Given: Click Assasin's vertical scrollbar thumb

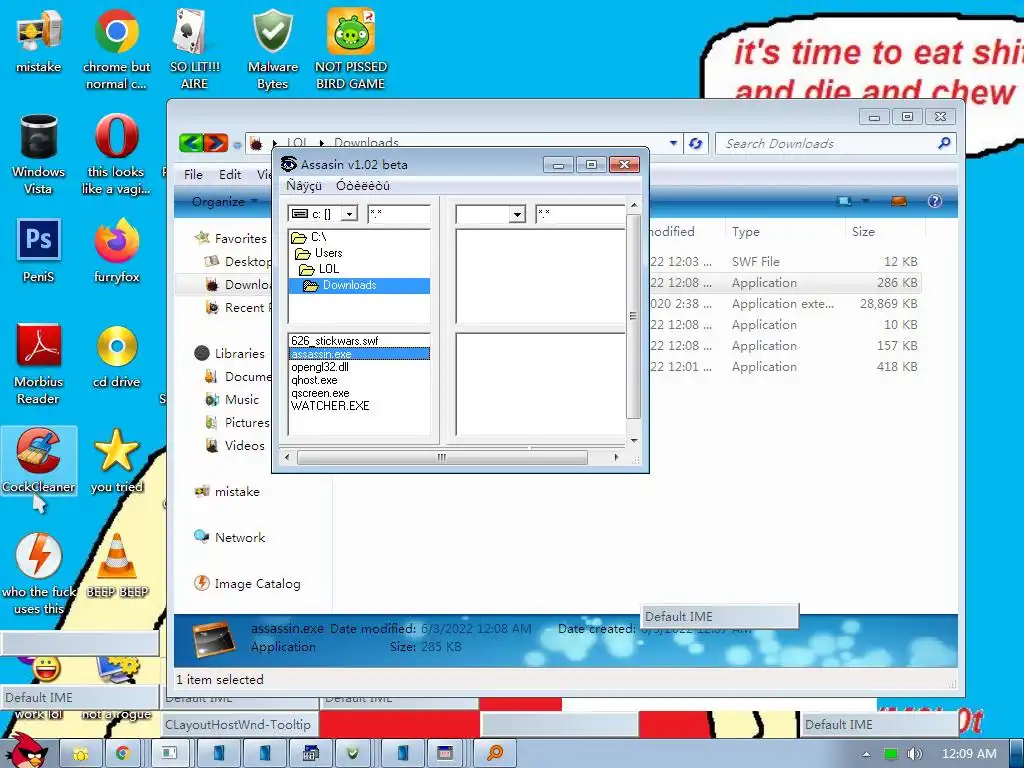Looking at the screenshot, I should [633, 316].
